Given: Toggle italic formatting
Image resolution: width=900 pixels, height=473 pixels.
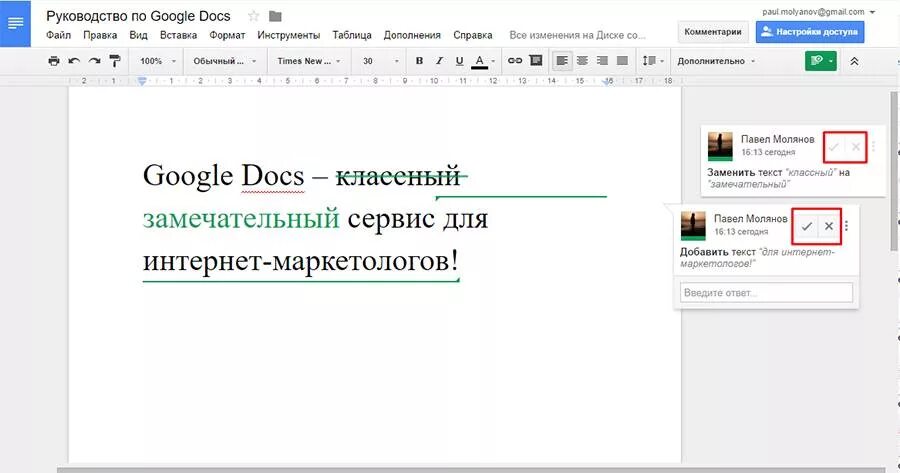Looking at the screenshot, I should tap(439, 61).
